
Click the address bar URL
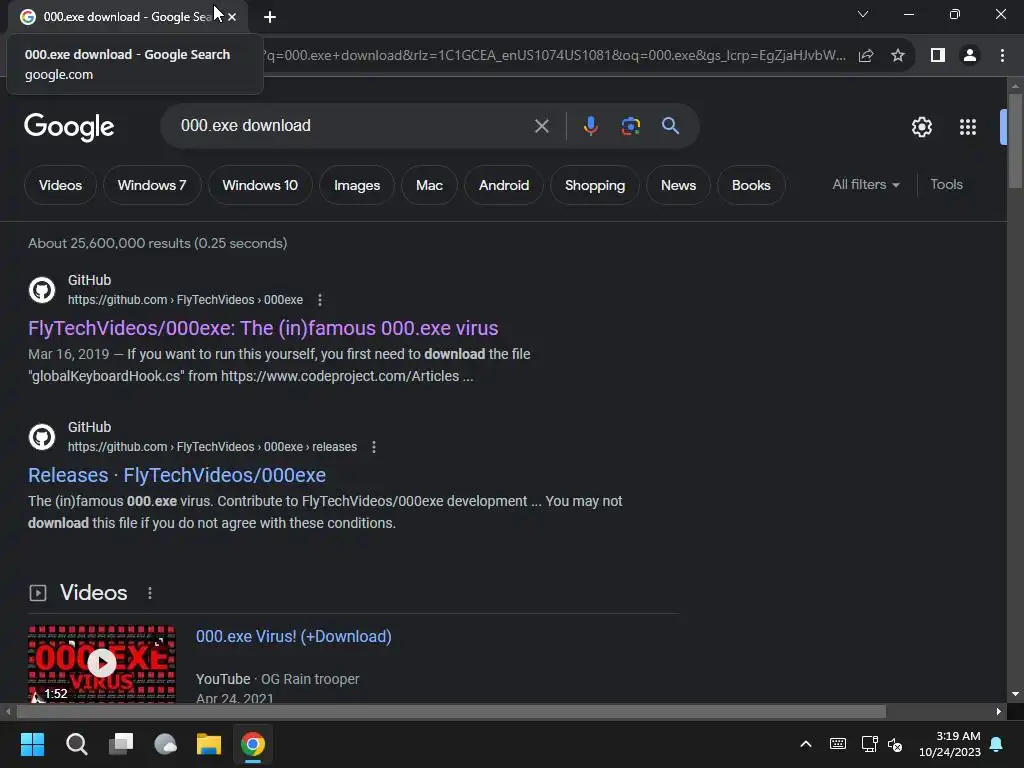tap(555, 56)
